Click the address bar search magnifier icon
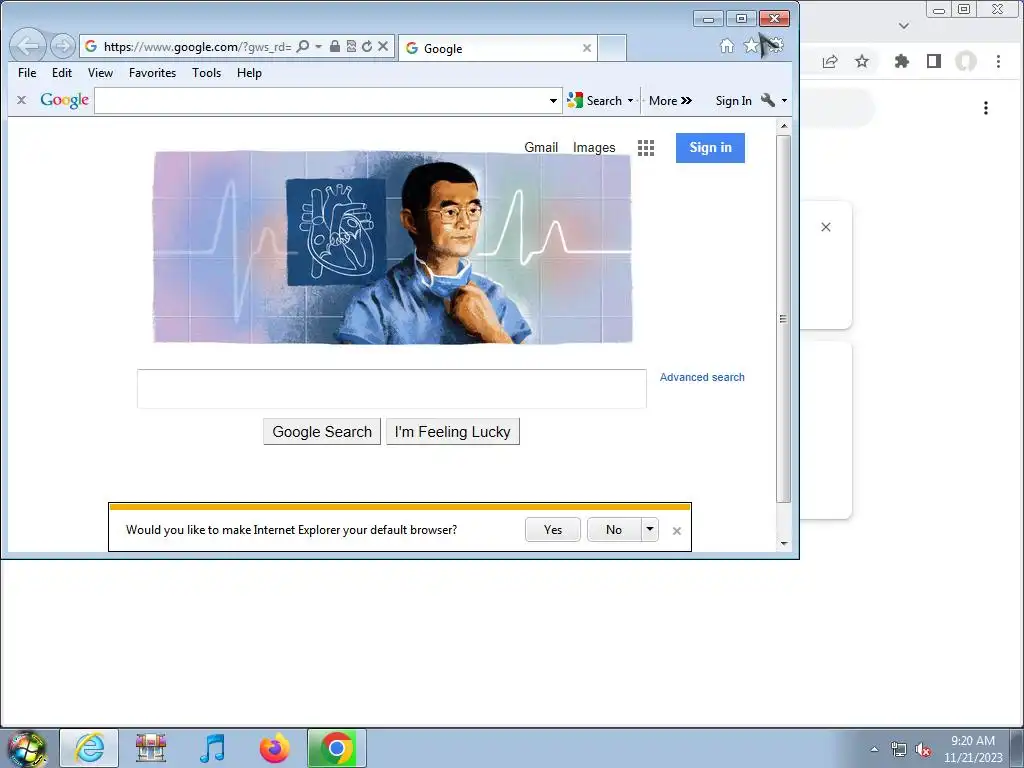 pos(302,46)
